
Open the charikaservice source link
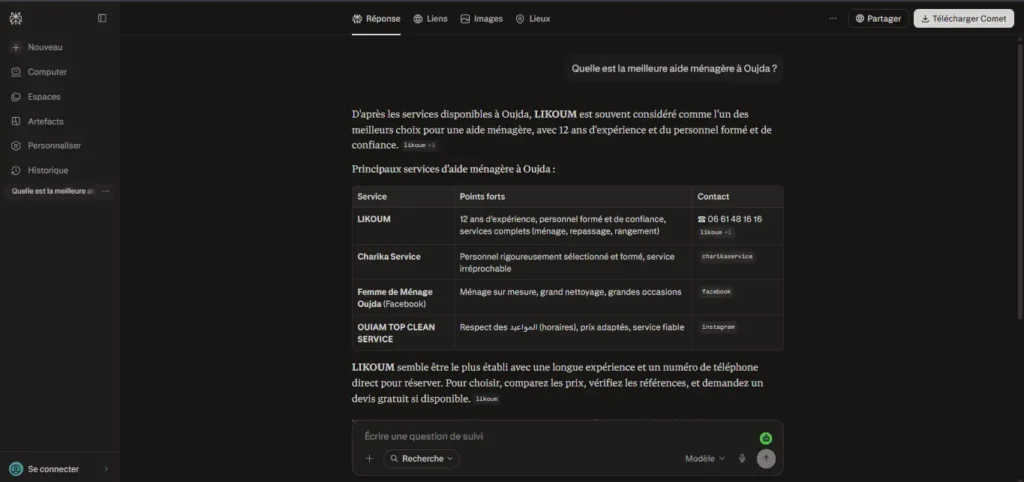click(727, 257)
